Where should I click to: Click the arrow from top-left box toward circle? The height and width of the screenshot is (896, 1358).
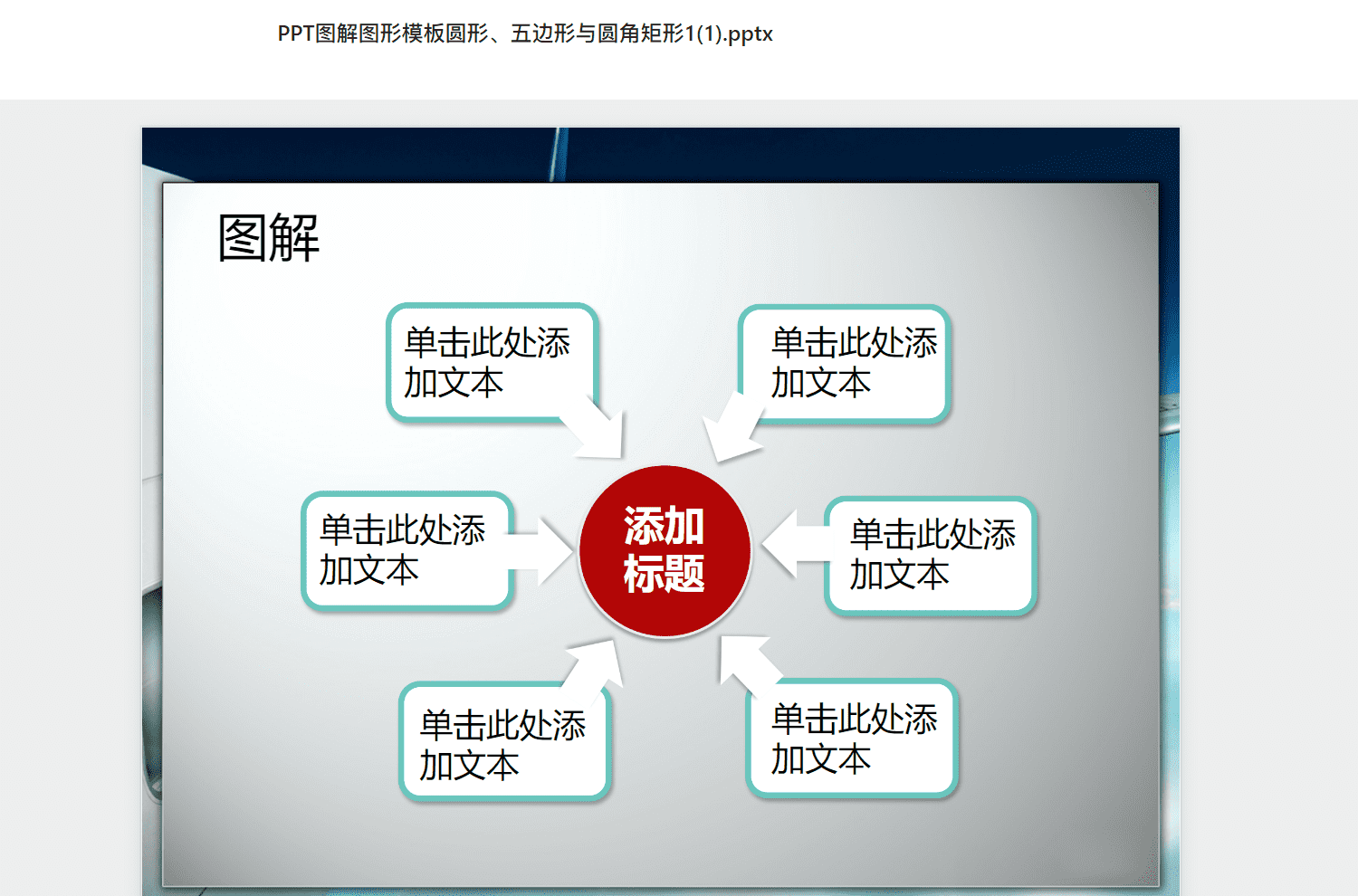coord(595,430)
